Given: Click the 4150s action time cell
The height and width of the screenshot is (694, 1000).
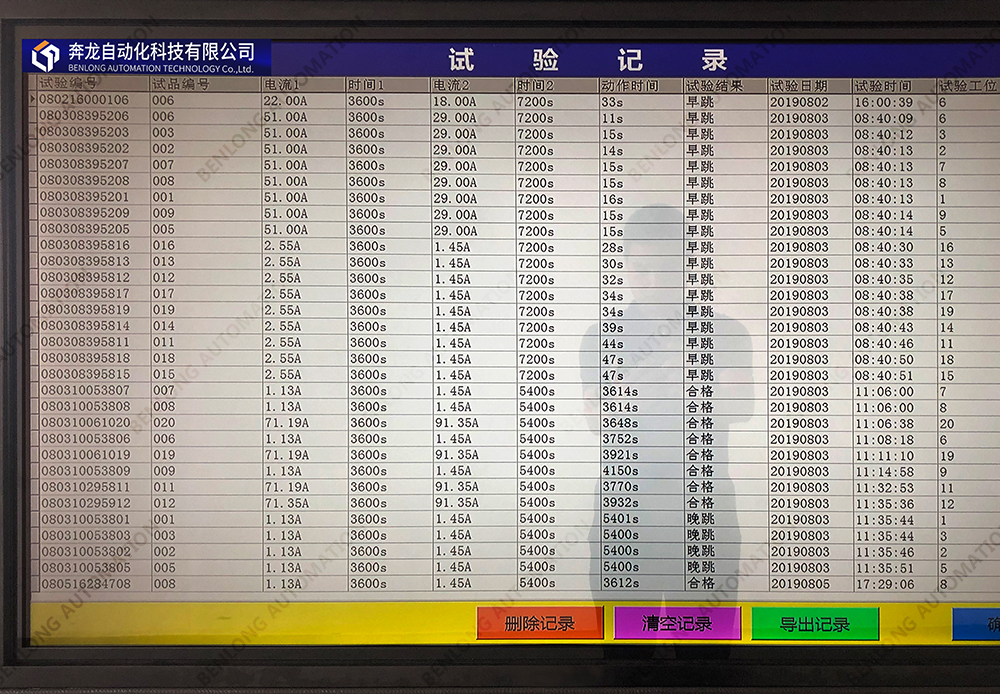Looking at the screenshot, I should click(x=620, y=471).
